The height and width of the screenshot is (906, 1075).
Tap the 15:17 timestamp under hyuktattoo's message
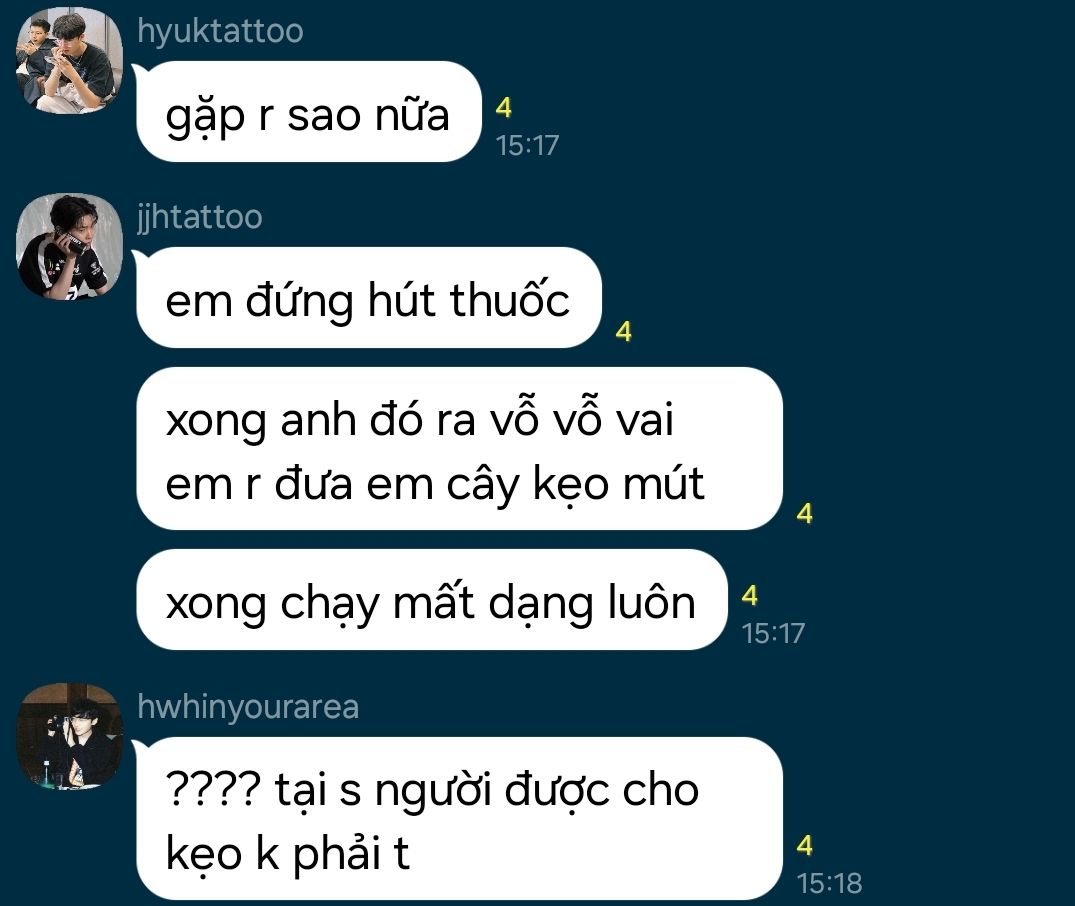527,145
